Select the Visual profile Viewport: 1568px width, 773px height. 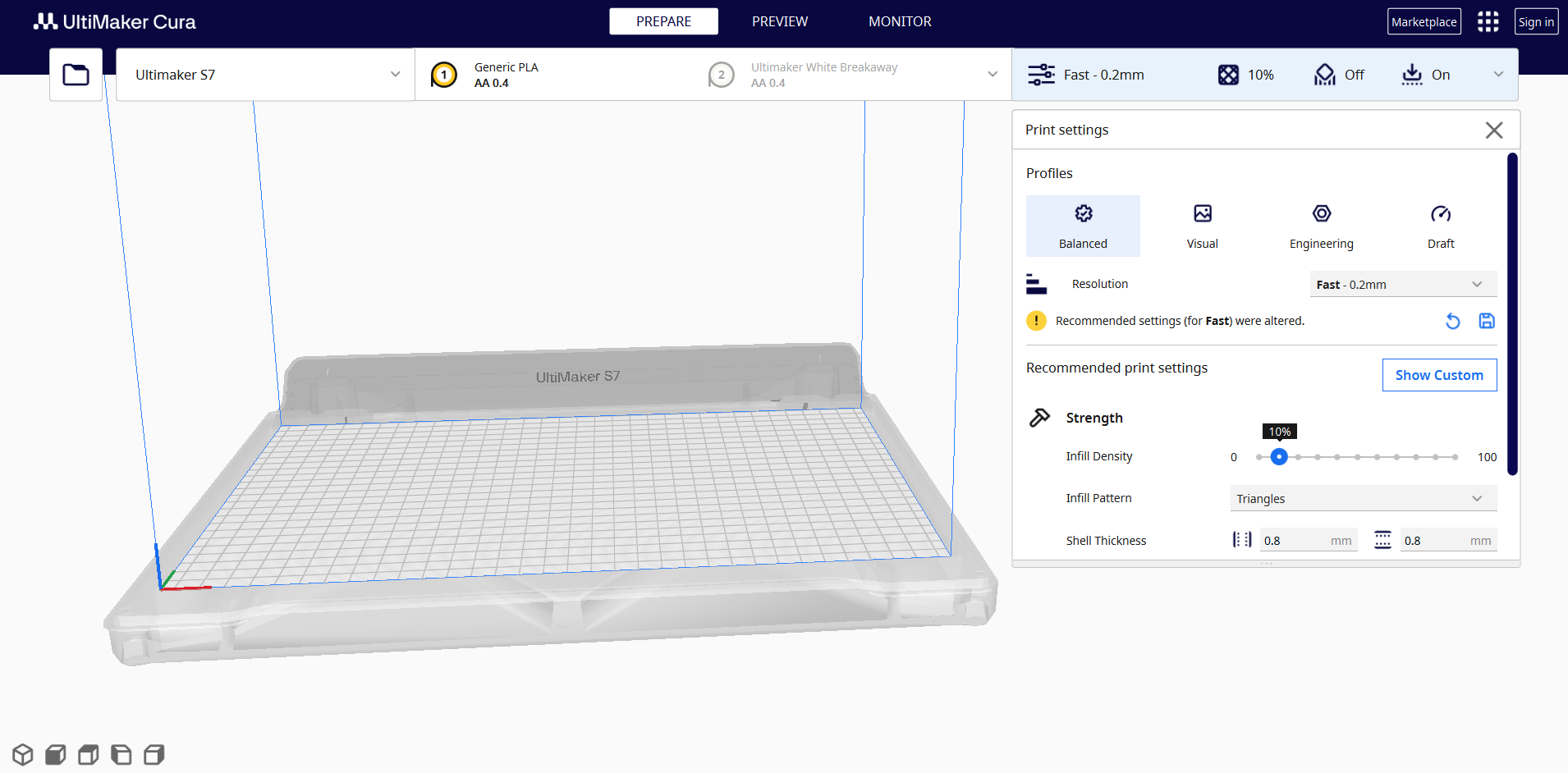[1203, 226]
